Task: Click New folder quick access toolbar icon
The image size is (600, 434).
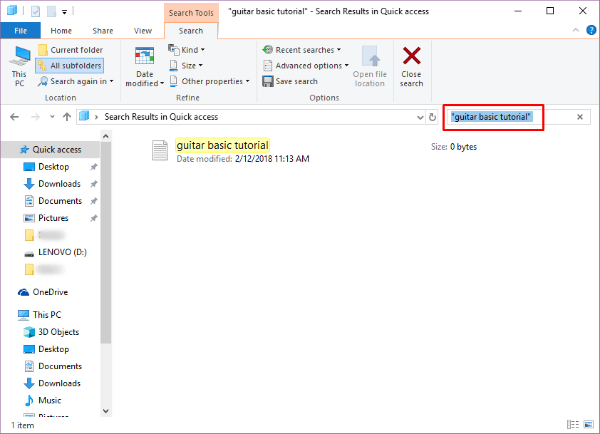Action: click(51, 11)
